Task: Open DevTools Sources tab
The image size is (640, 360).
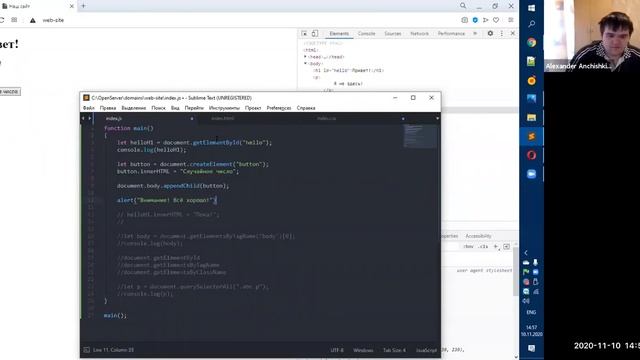Action: (393, 33)
